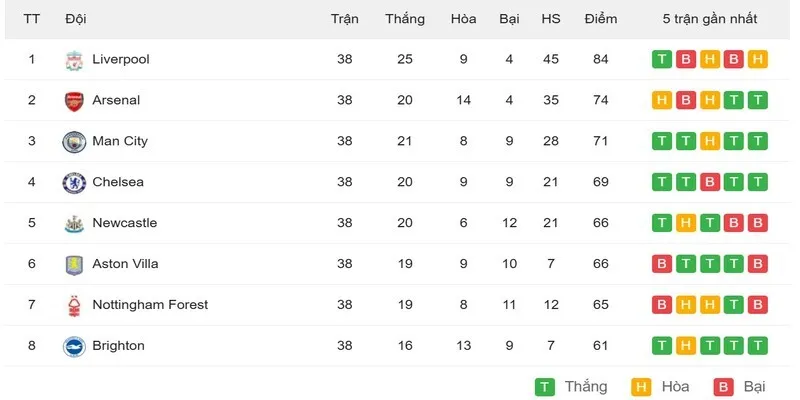
Task: Click the '5 trận gần nhất' header
Action: (x=710, y=19)
